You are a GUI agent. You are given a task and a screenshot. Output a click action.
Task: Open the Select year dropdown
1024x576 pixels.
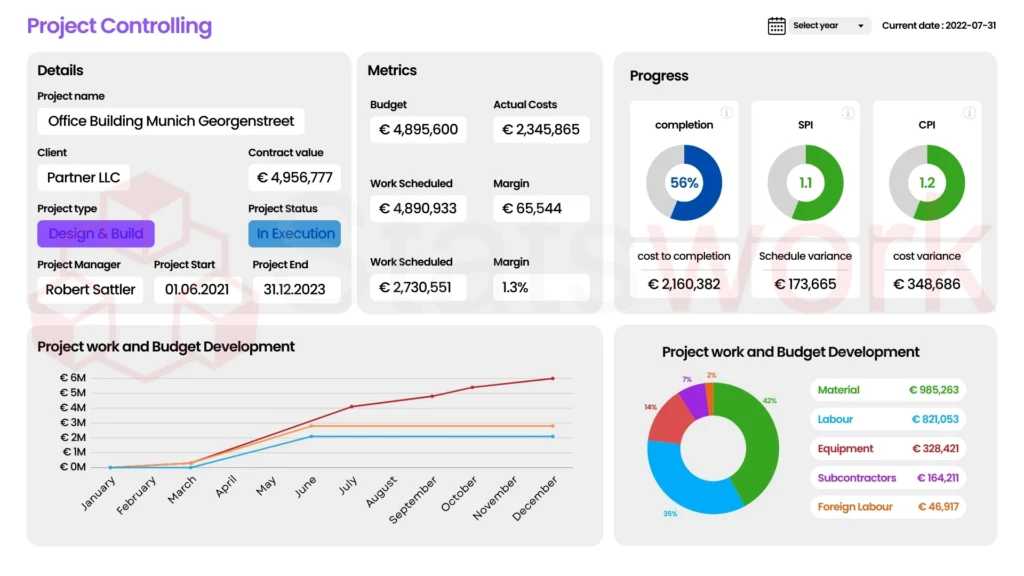pyautogui.click(x=829, y=26)
